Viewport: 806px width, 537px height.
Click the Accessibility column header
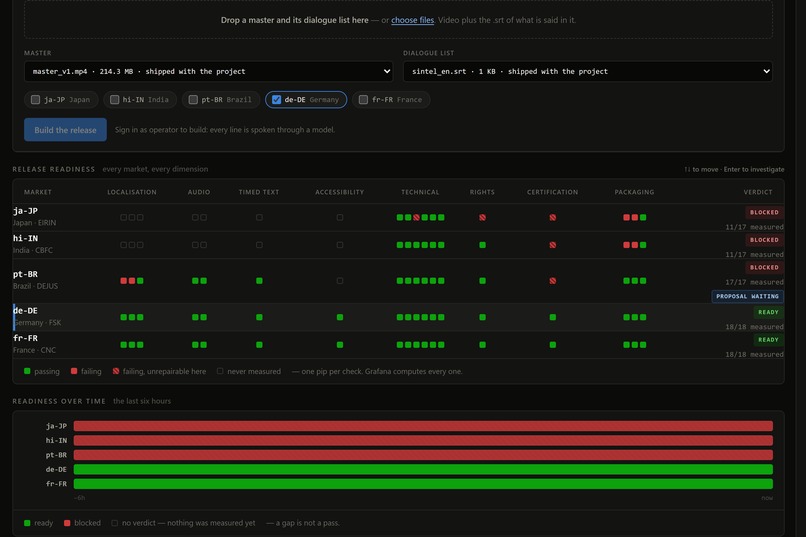point(339,192)
